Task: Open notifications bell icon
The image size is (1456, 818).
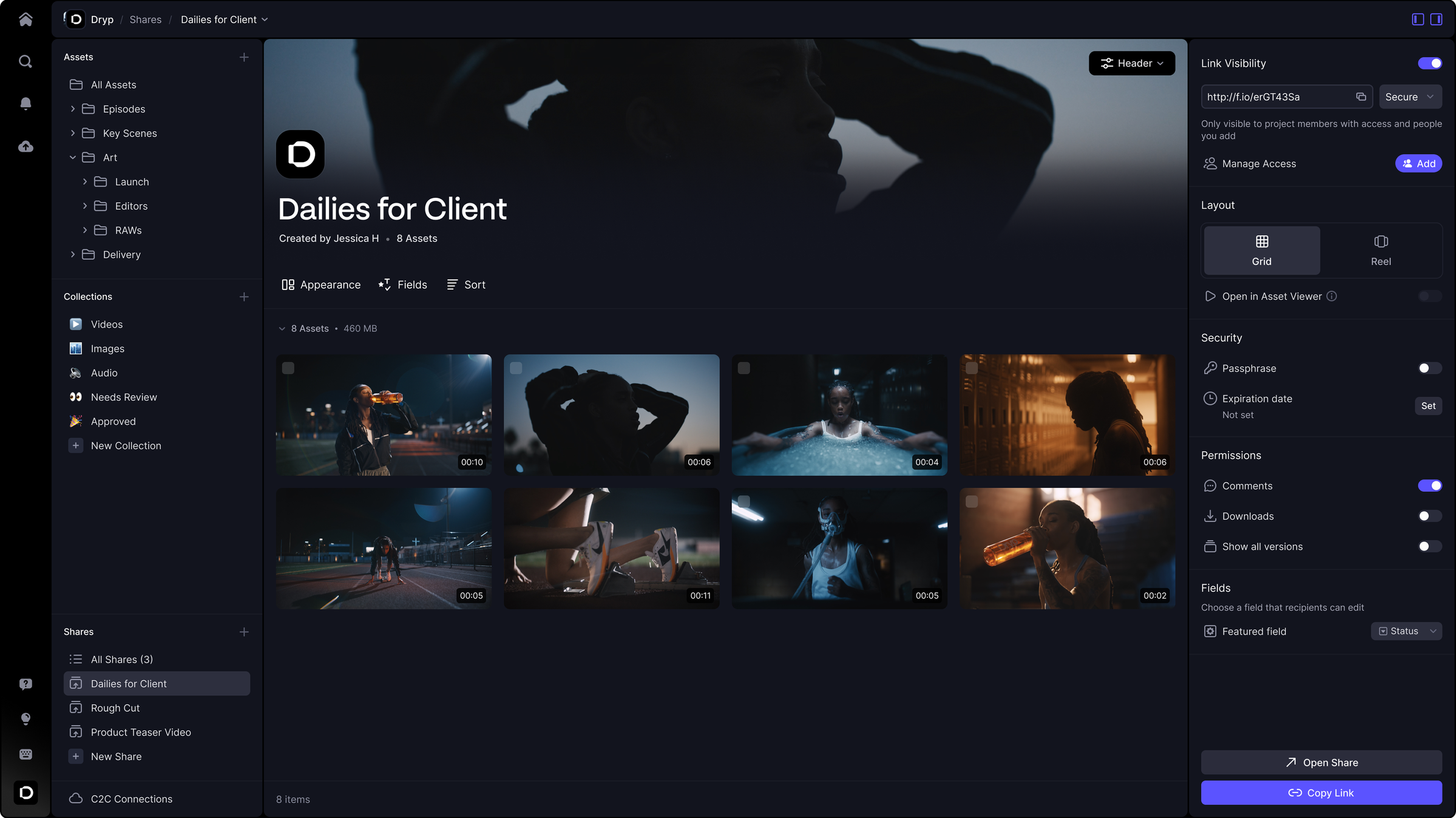Action: [x=25, y=104]
